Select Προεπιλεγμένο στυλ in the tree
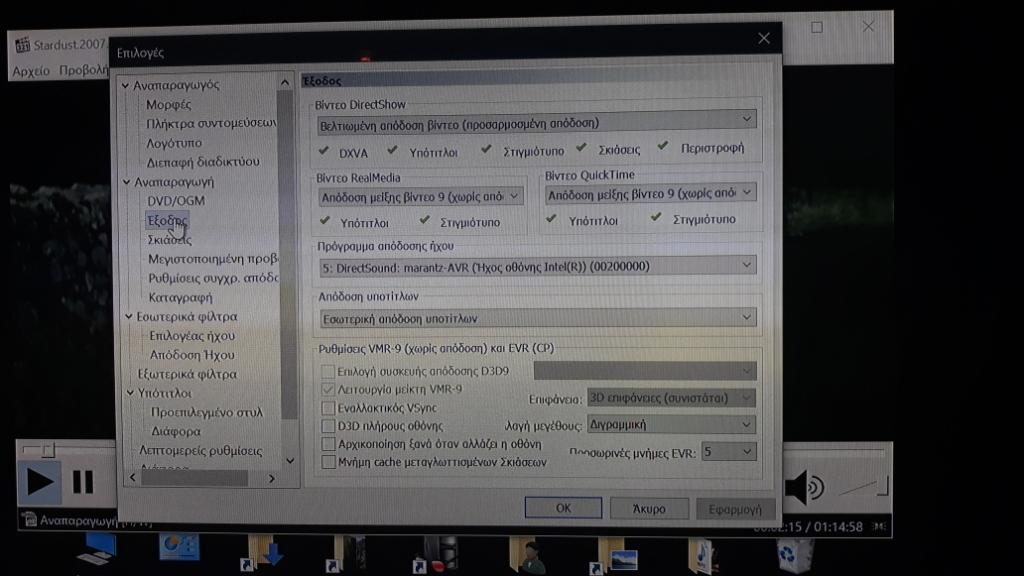The width and height of the screenshot is (1024, 576). (x=207, y=413)
